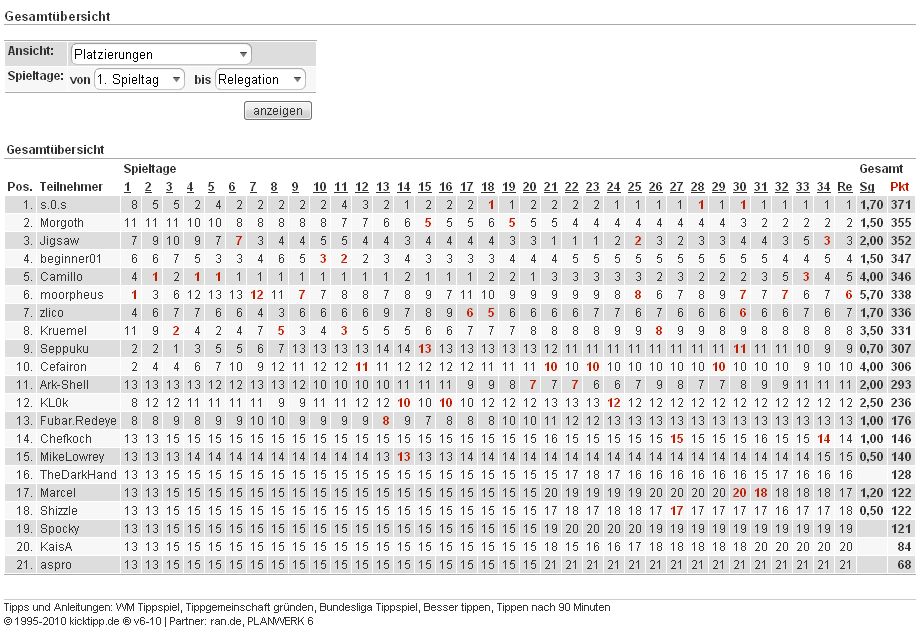The width and height of the screenshot is (924, 633).
Task: Open the 'von' Spieltag dropdown
Action: pos(139,80)
